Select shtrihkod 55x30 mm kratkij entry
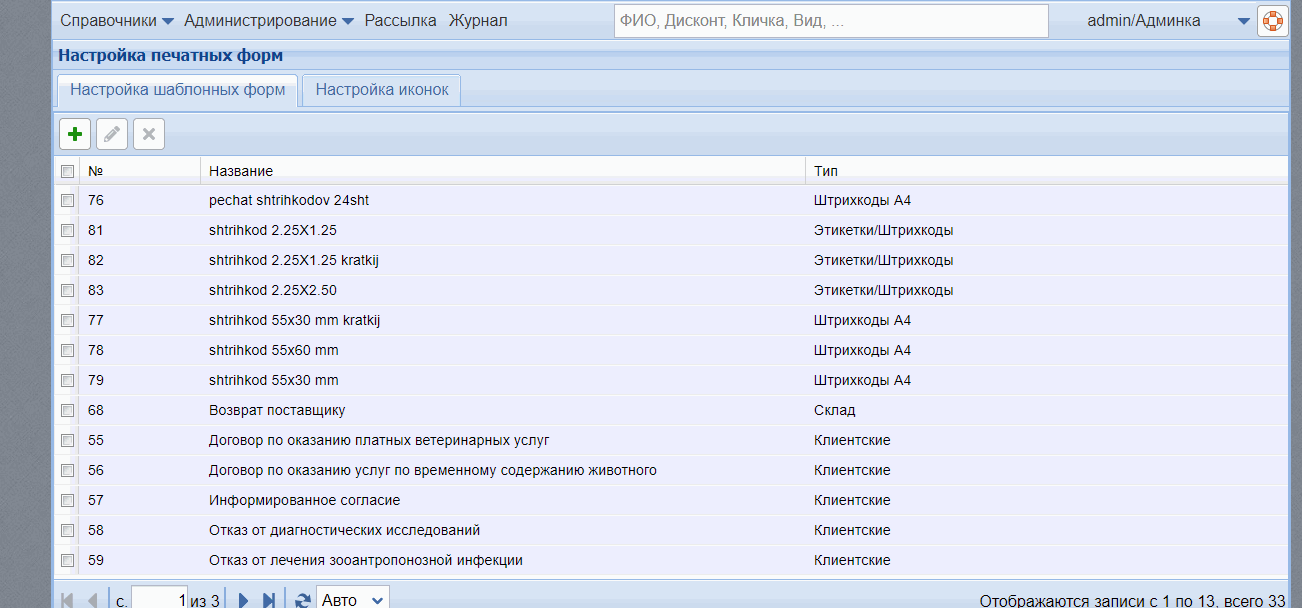 (295, 320)
